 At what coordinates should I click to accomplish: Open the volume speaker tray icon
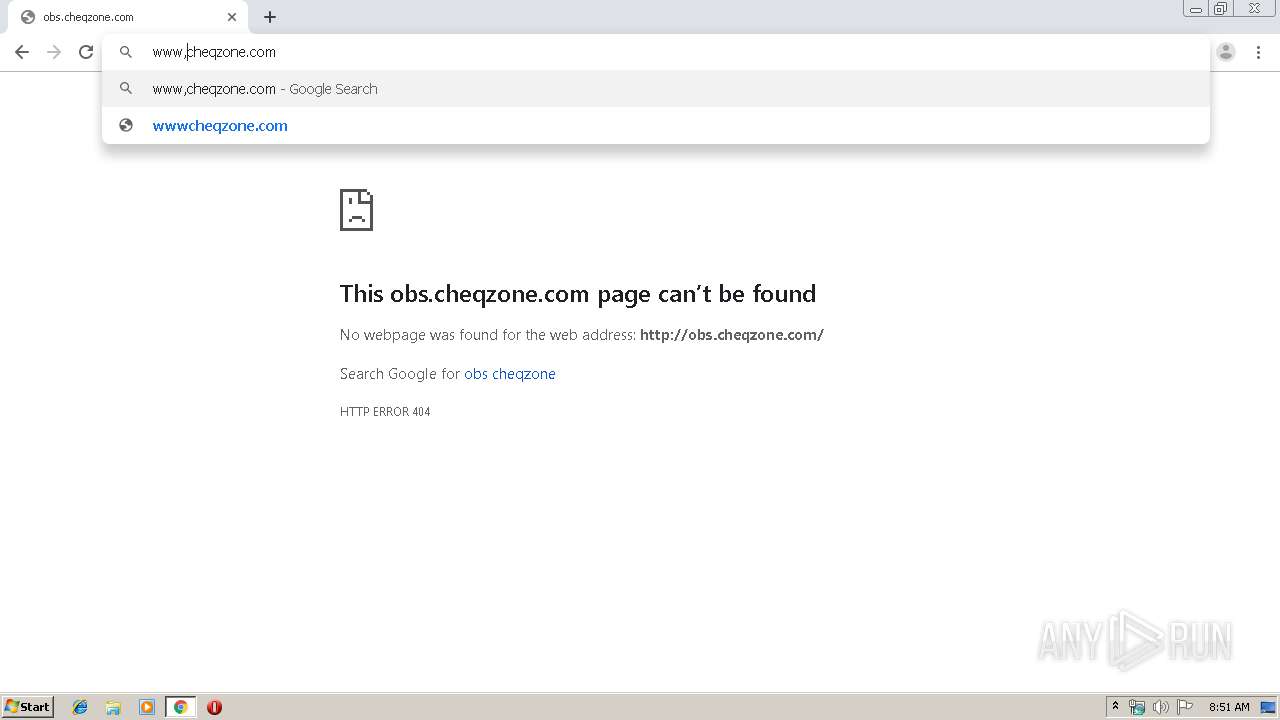[1161, 707]
